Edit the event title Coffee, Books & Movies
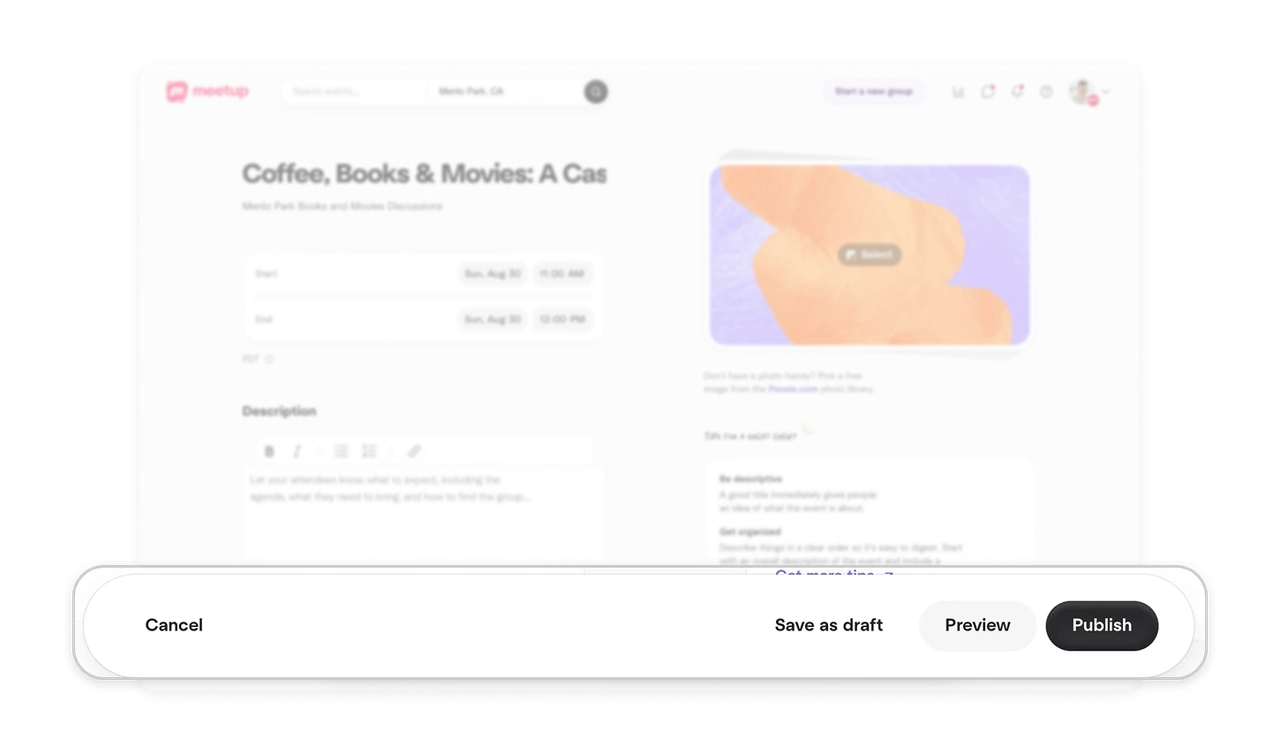This screenshot has height=754, width=1280. point(424,174)
